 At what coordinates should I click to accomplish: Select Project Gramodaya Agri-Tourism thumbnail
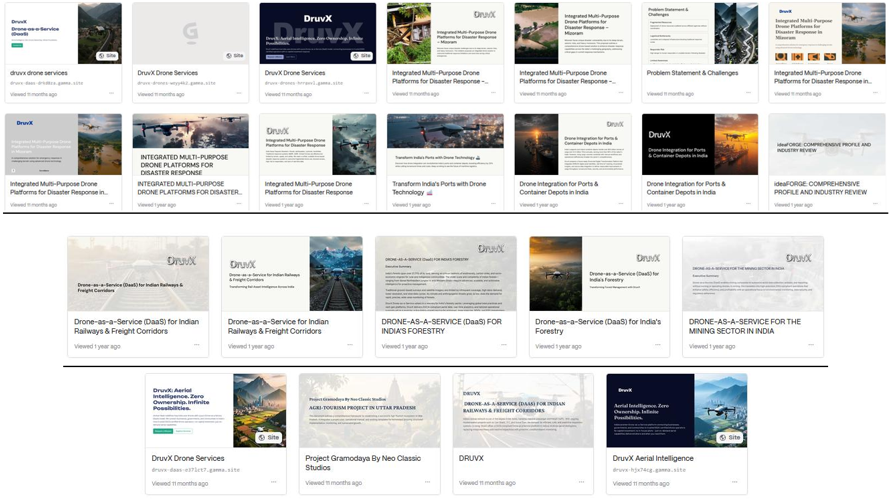point(370,411)
